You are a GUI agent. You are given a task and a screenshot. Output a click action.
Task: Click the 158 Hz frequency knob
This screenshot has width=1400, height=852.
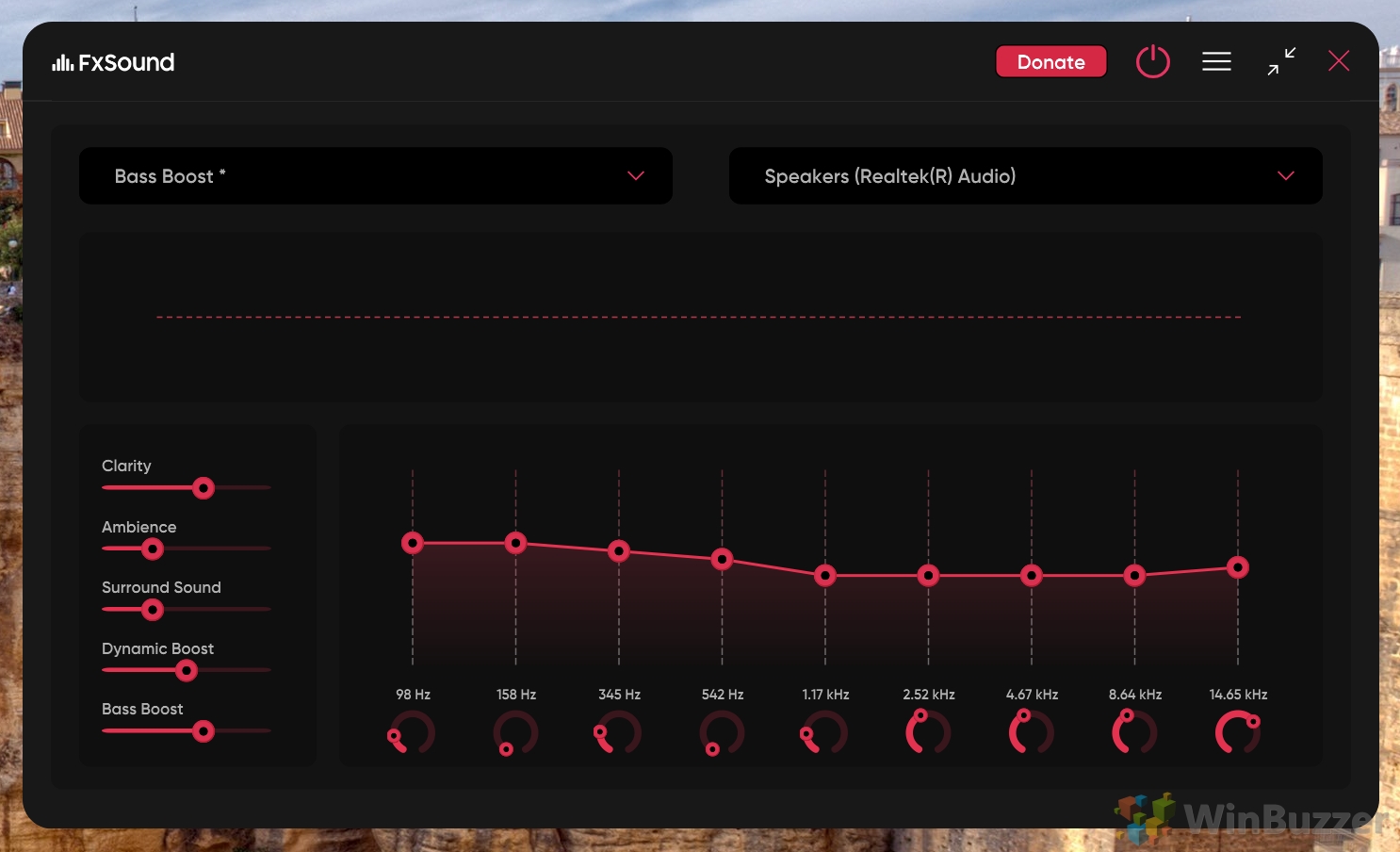point(516,732)
